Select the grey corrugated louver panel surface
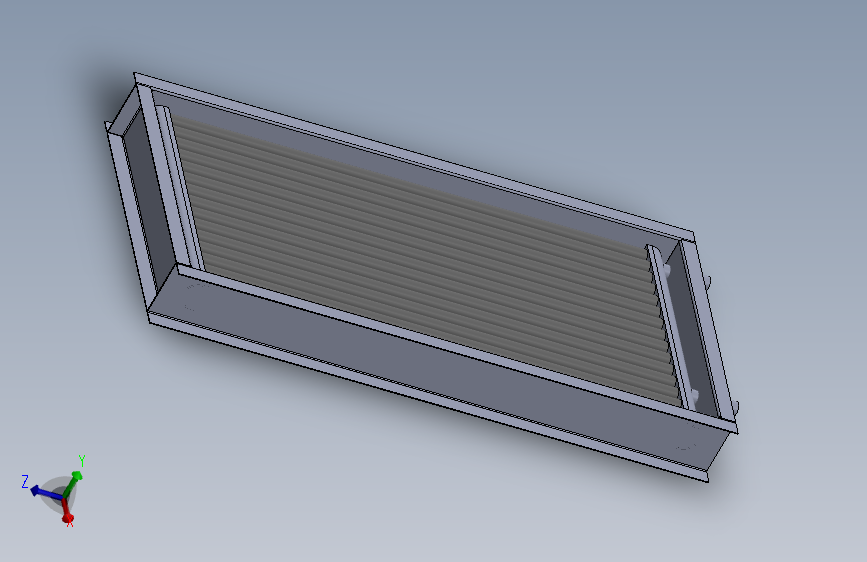Image resolution: width=867 pixels, height=562 pixels. [x=426, y=259]
